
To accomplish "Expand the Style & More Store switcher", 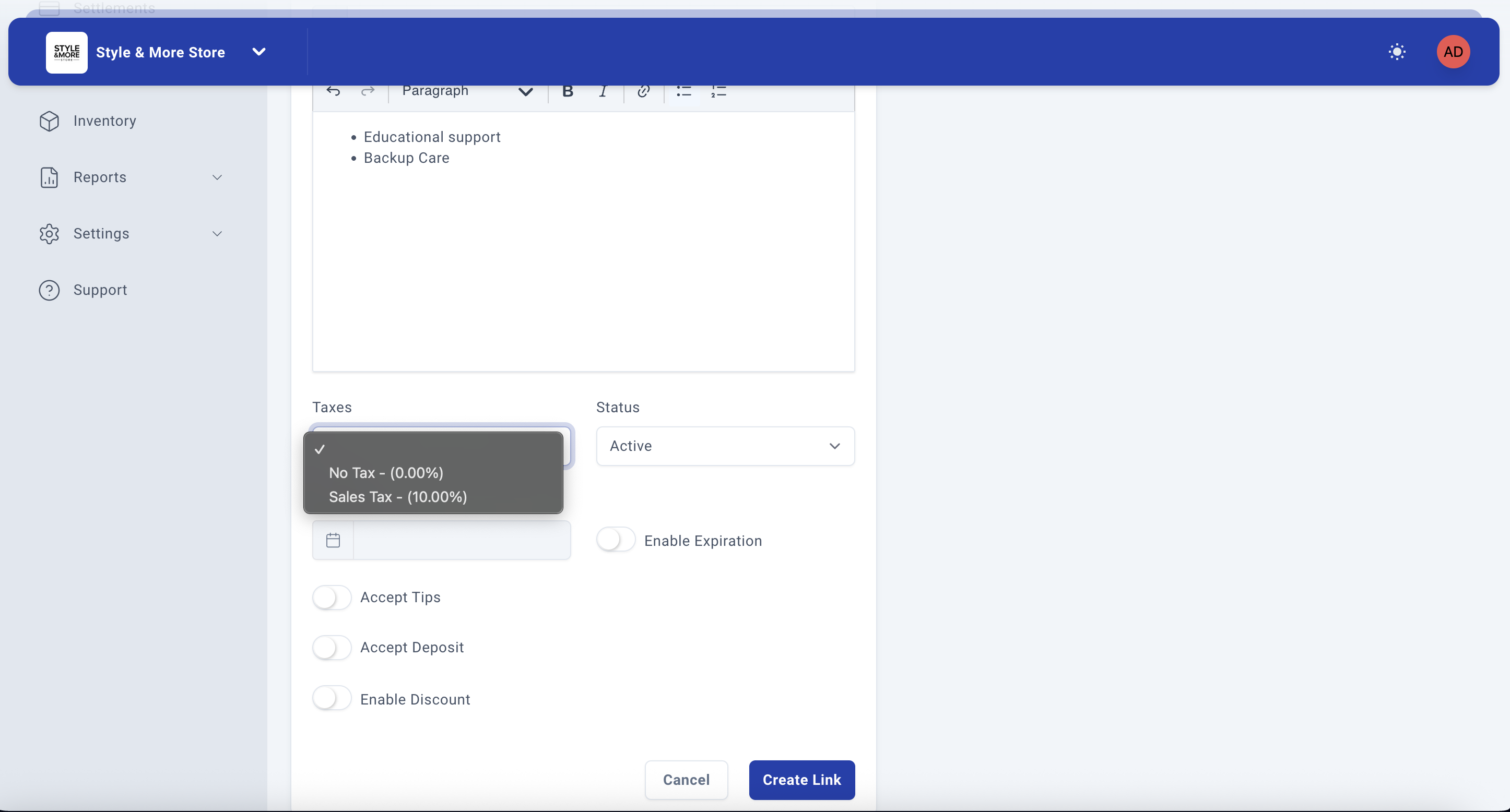I will point(258,52).
